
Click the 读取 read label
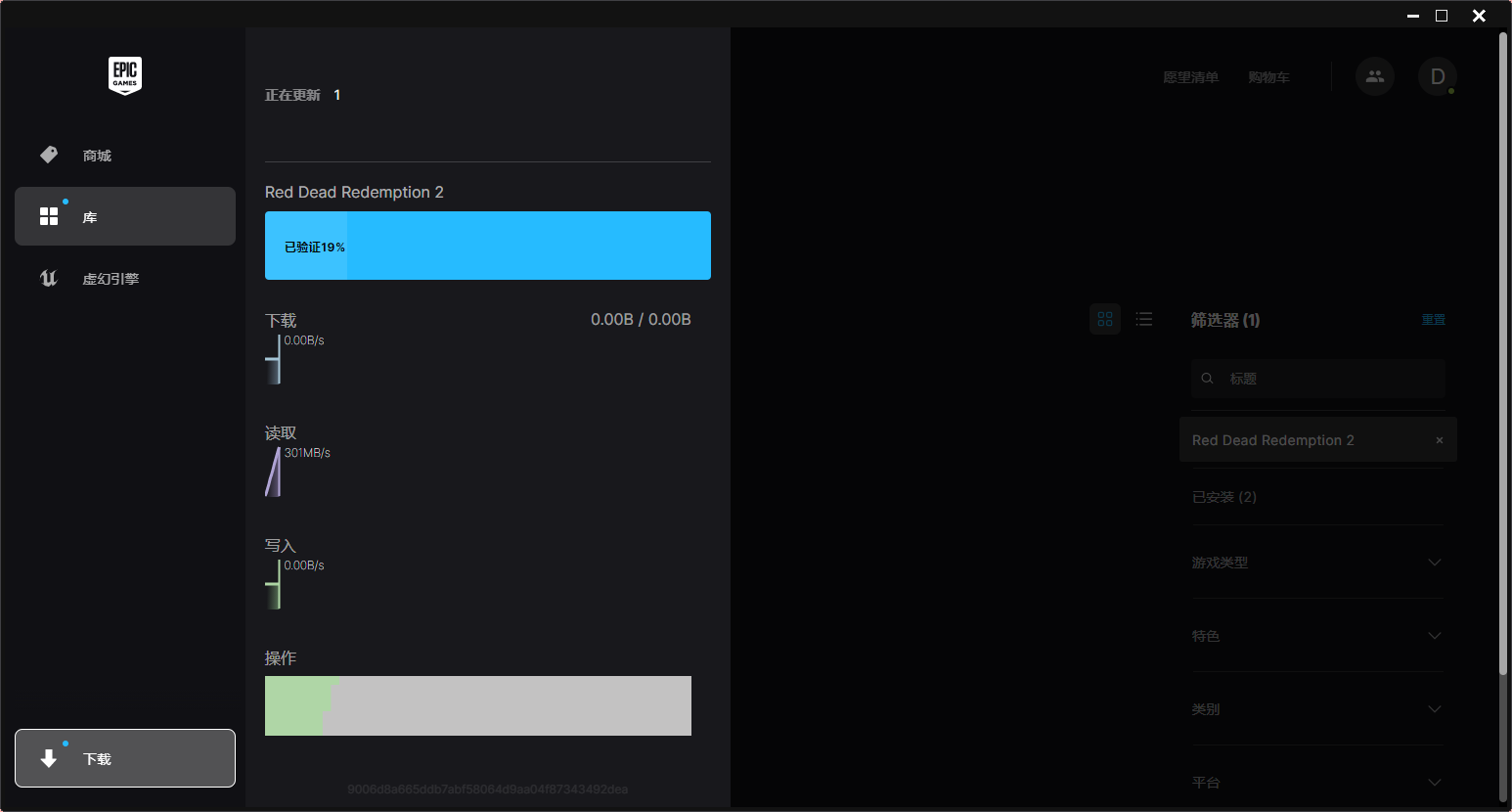click(281, 432)
